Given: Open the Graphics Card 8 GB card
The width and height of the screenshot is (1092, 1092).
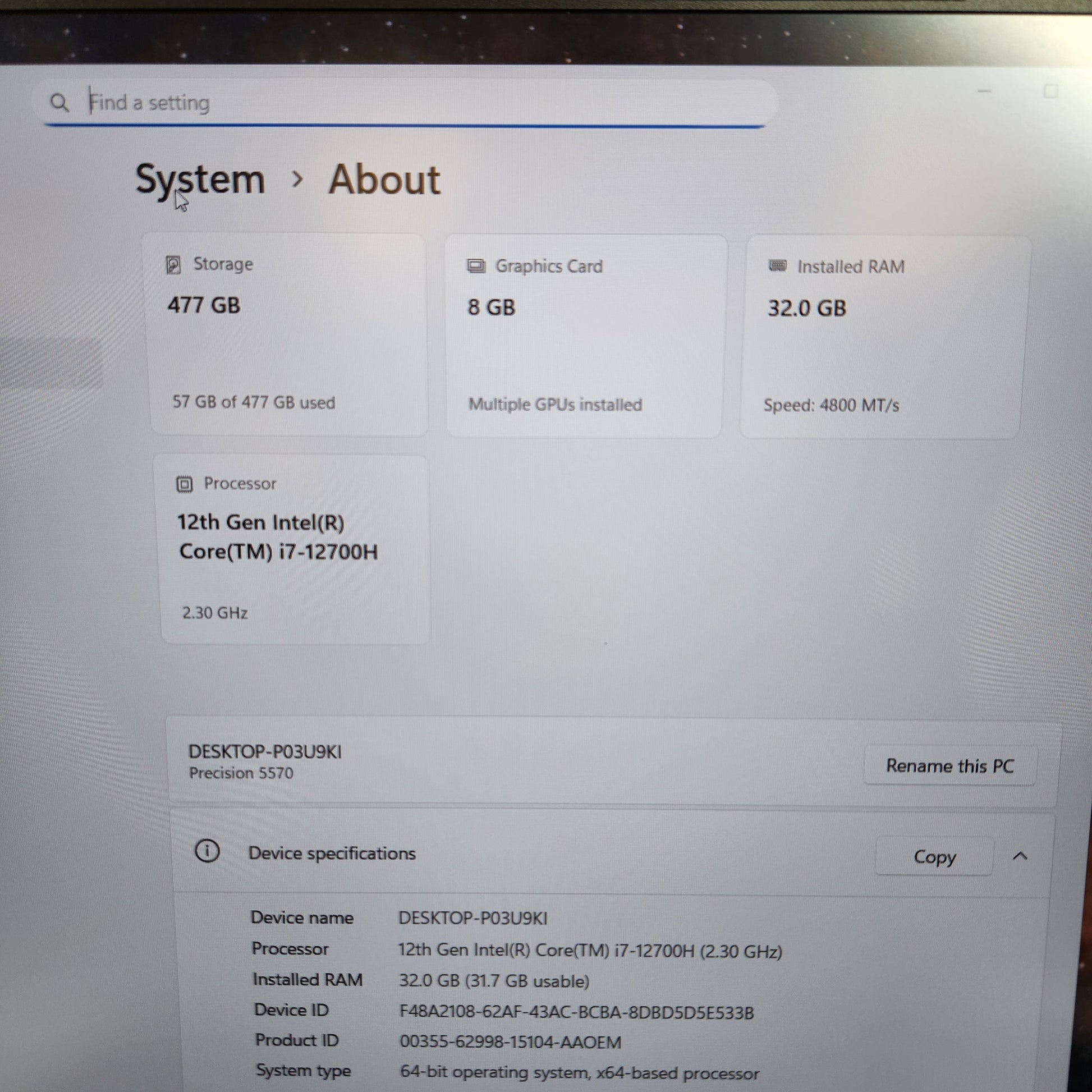Looking at the screenshot, I should tap(585, 336).
